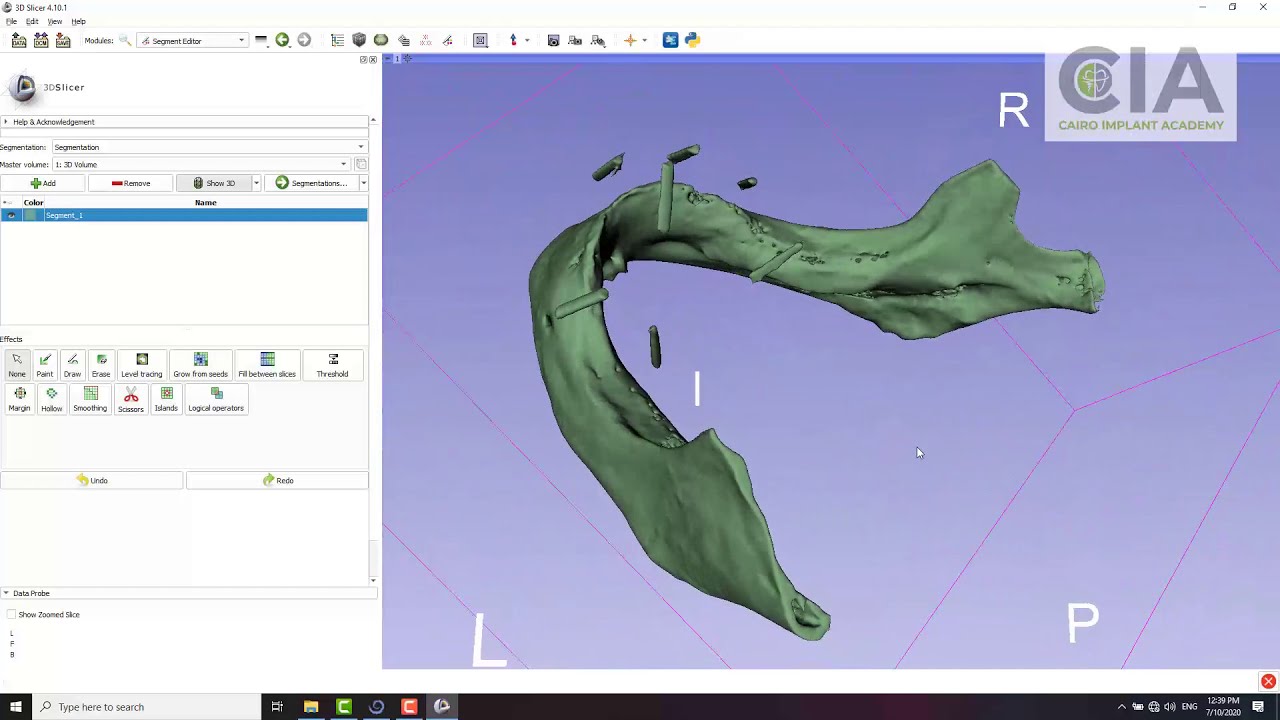This screenshot has height=720, width=1280.
Task: Enable the Show Zoomed Slice checkbox
Action: tap(11, 615)
